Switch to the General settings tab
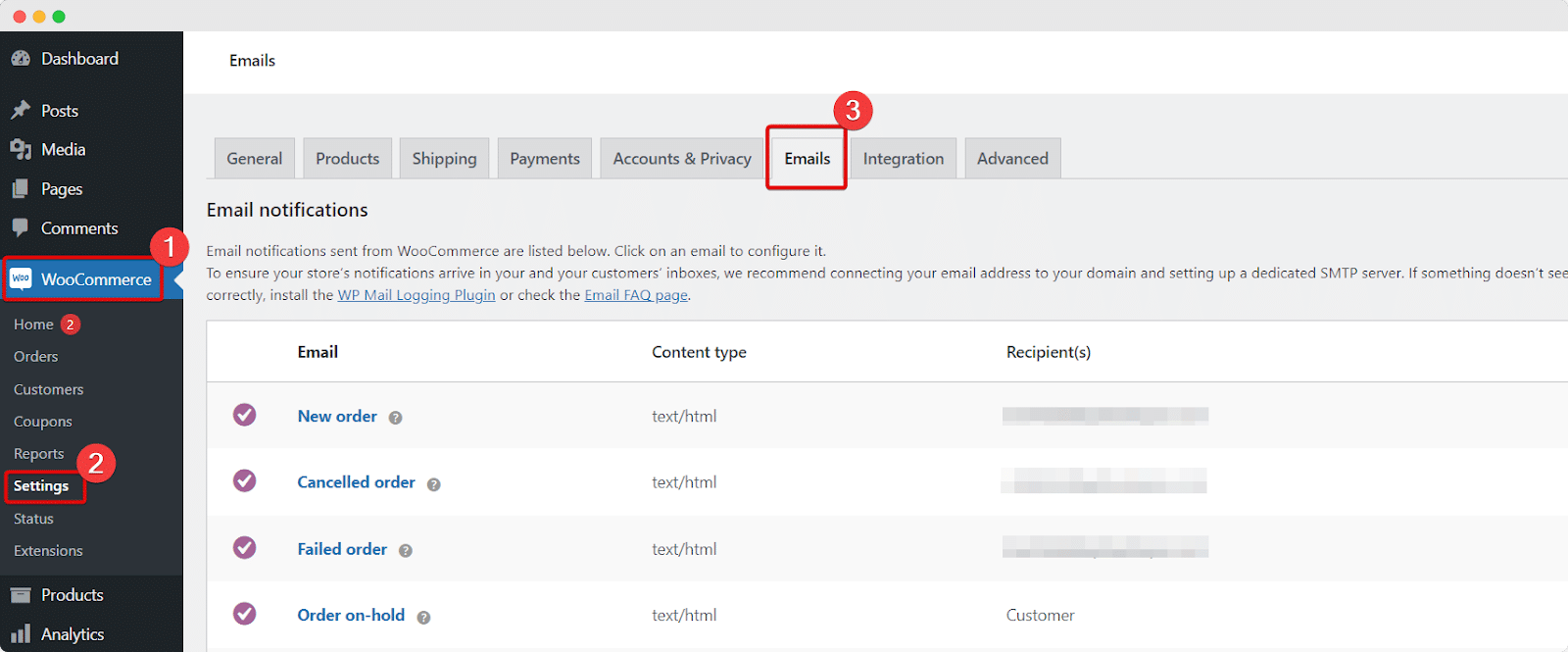Viewport: 1568px width, 652px height. point(255,159)
